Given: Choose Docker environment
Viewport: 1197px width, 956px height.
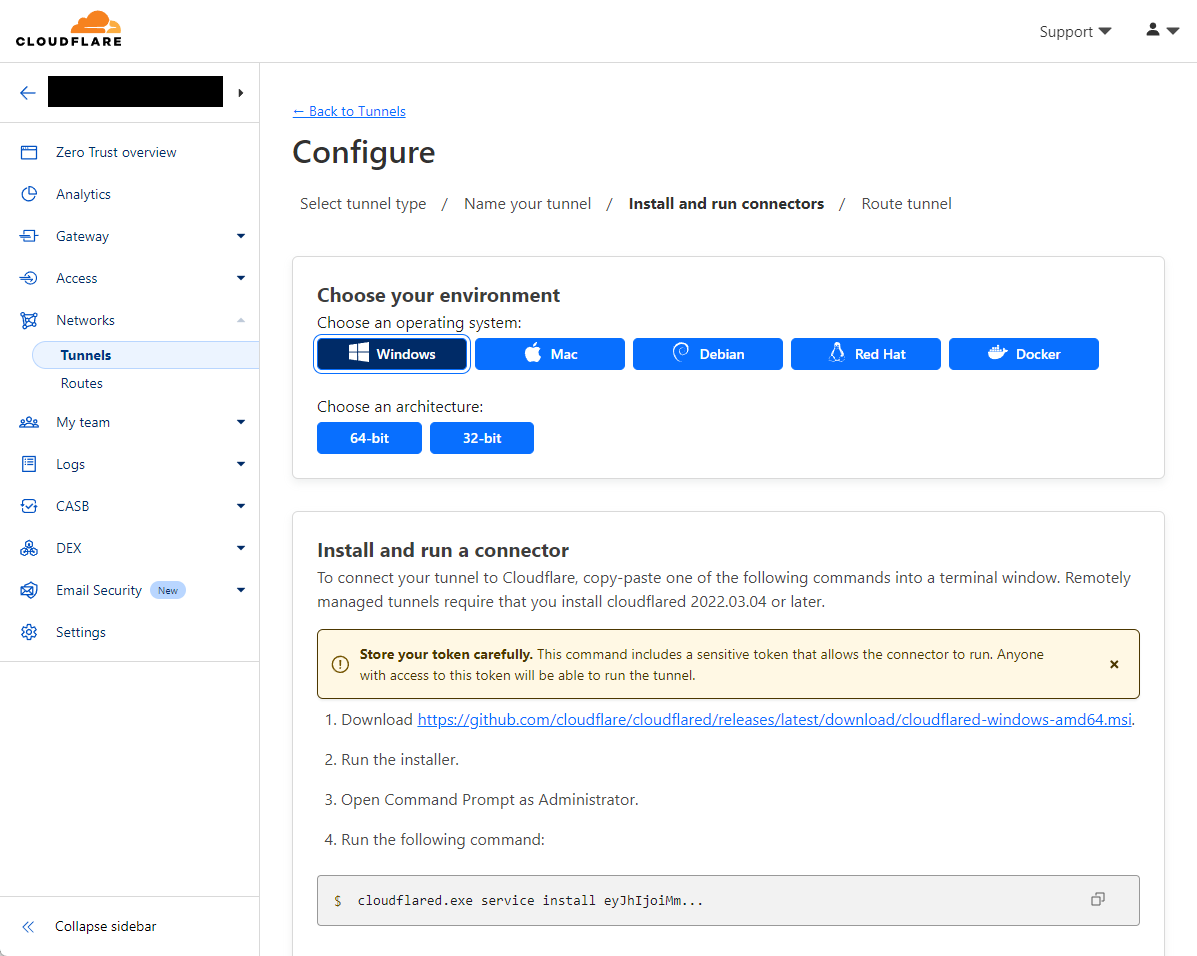Looking at the screenshot, I should click(x=1024, y=354).
